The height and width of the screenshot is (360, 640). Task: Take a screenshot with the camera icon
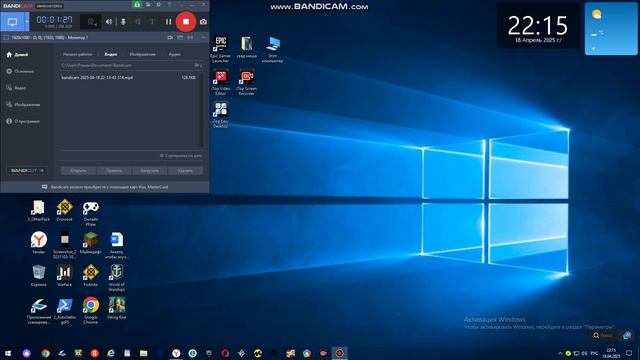click(x=203, y=22)
